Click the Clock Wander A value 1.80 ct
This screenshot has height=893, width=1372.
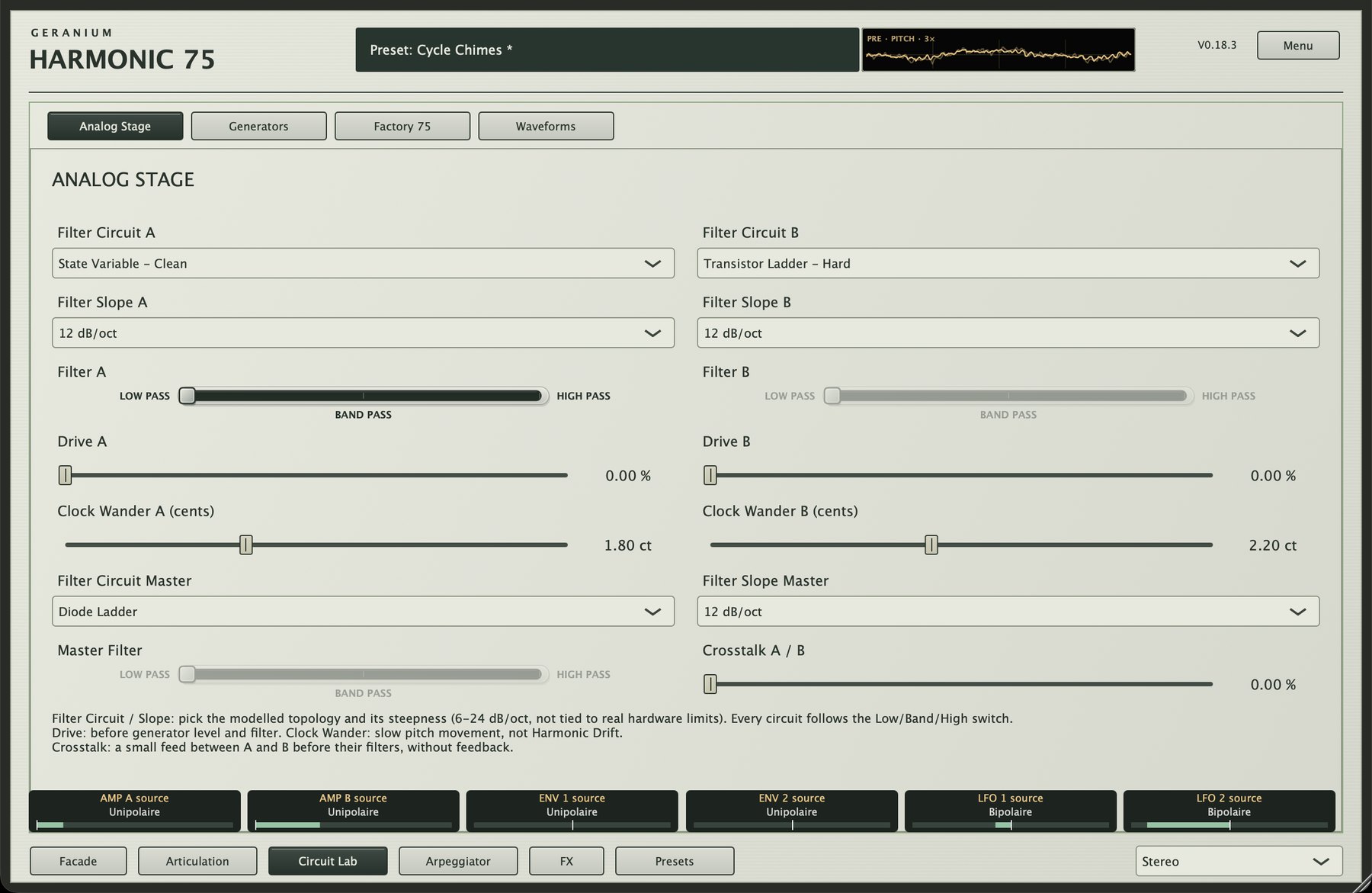pos(628,545)
